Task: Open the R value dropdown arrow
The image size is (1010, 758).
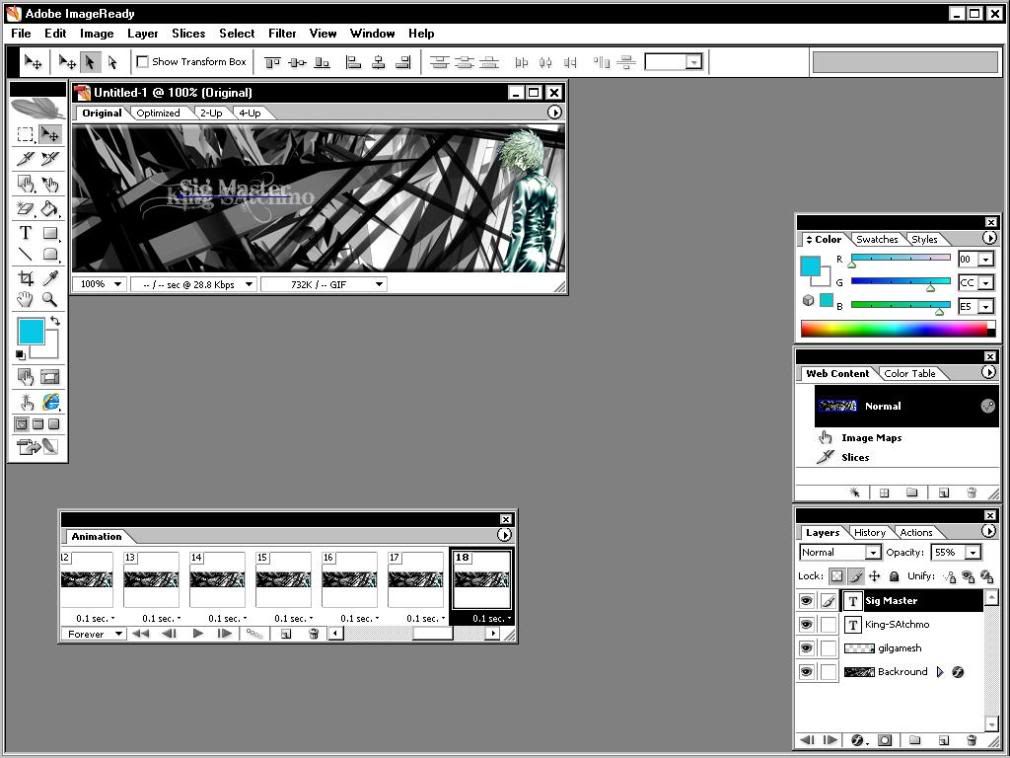Action: [x=986, y=260]
